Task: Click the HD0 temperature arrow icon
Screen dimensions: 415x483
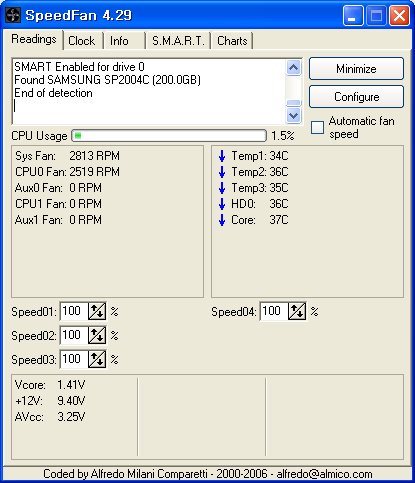Action: [222, 204]
